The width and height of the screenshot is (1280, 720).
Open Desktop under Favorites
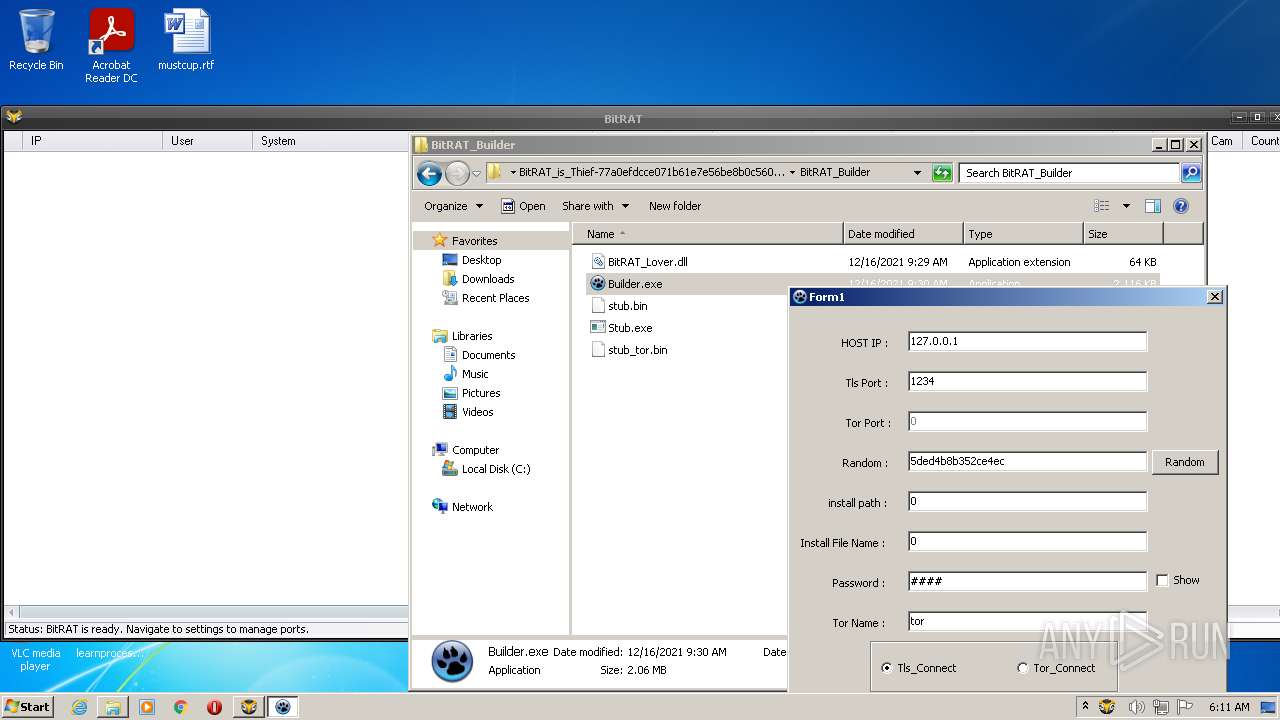481,260
